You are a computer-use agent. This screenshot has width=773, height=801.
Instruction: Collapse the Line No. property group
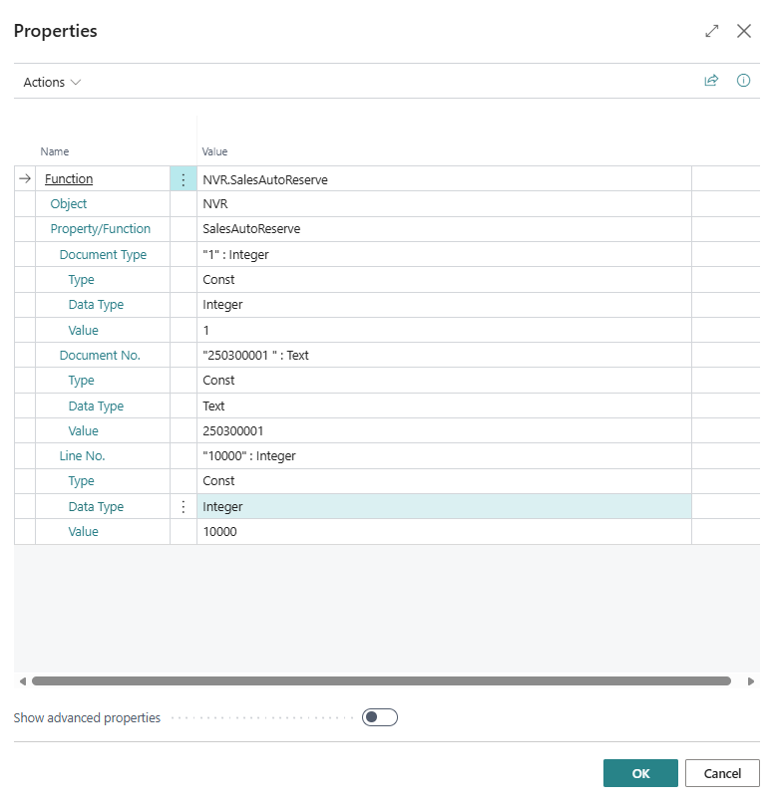[x=82, y=456]
